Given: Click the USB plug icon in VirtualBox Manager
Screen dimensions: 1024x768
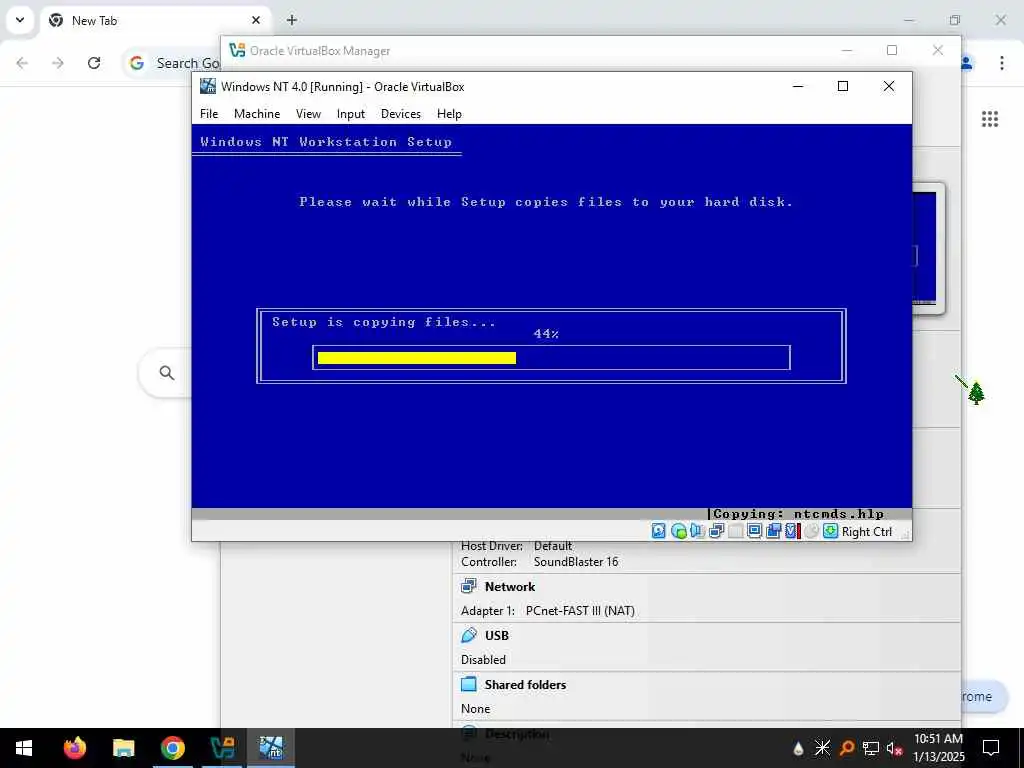Looking at the screenshot, I should click(469, 635).
